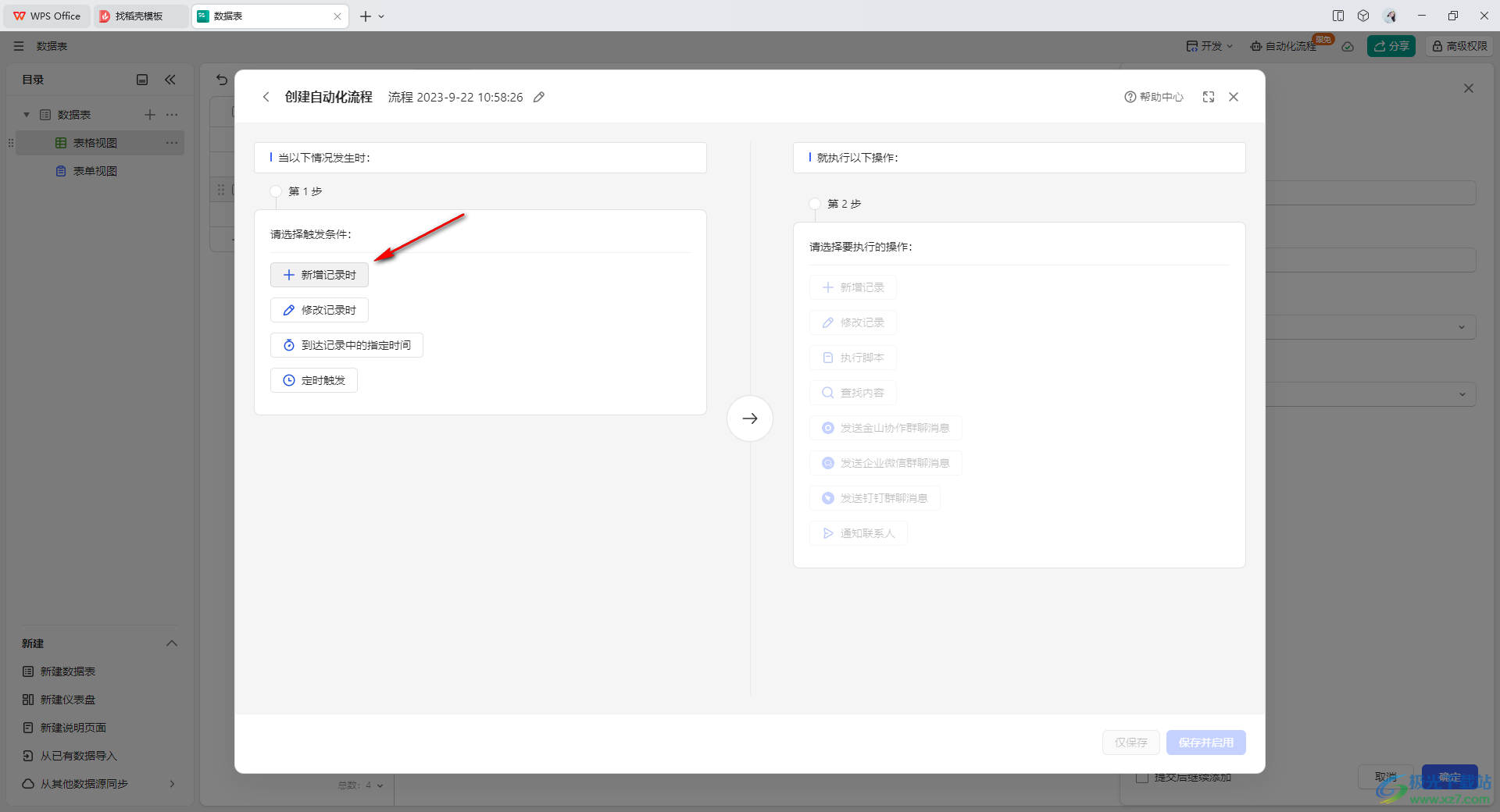Click the 发送金山协作群聊消息 action
Screen dimensions: 1500x812
[x=886, y=428]
